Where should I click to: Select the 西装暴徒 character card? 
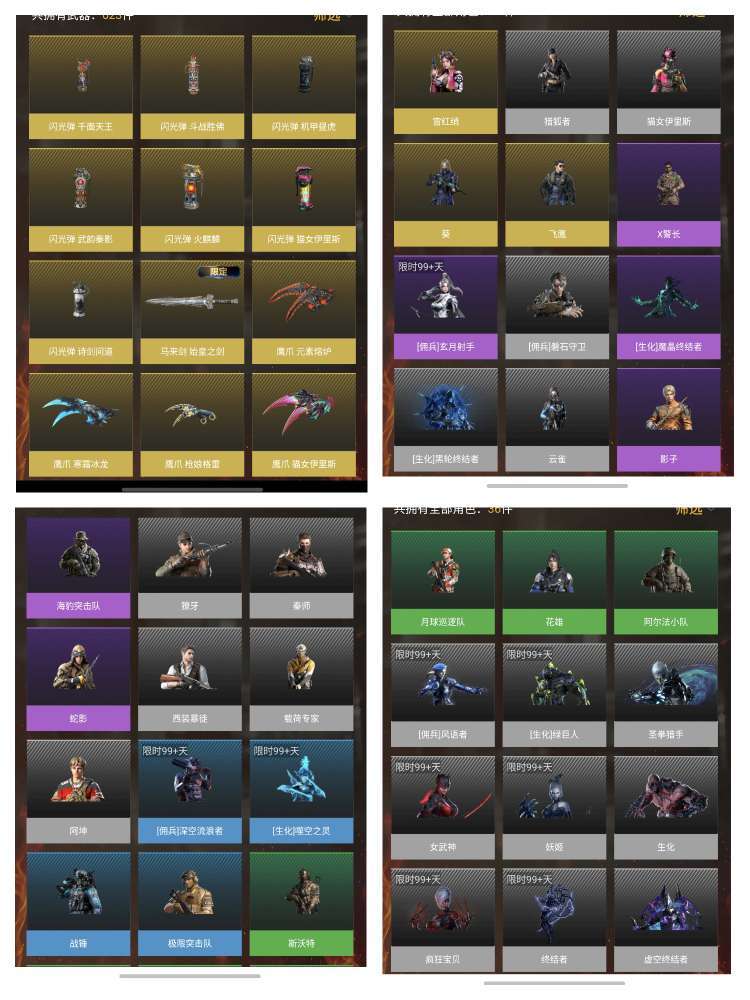189,679
